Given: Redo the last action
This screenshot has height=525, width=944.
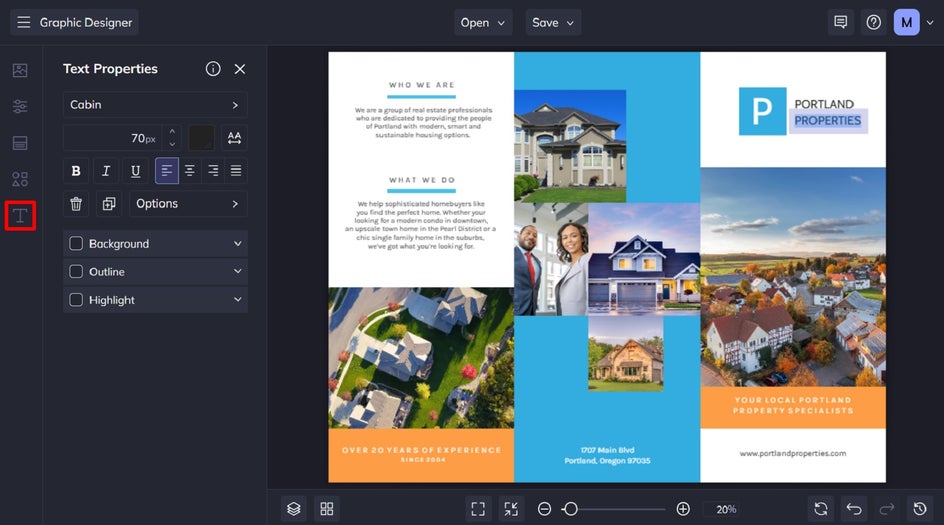Looking at the screenshot, I should tap(887, 509).
